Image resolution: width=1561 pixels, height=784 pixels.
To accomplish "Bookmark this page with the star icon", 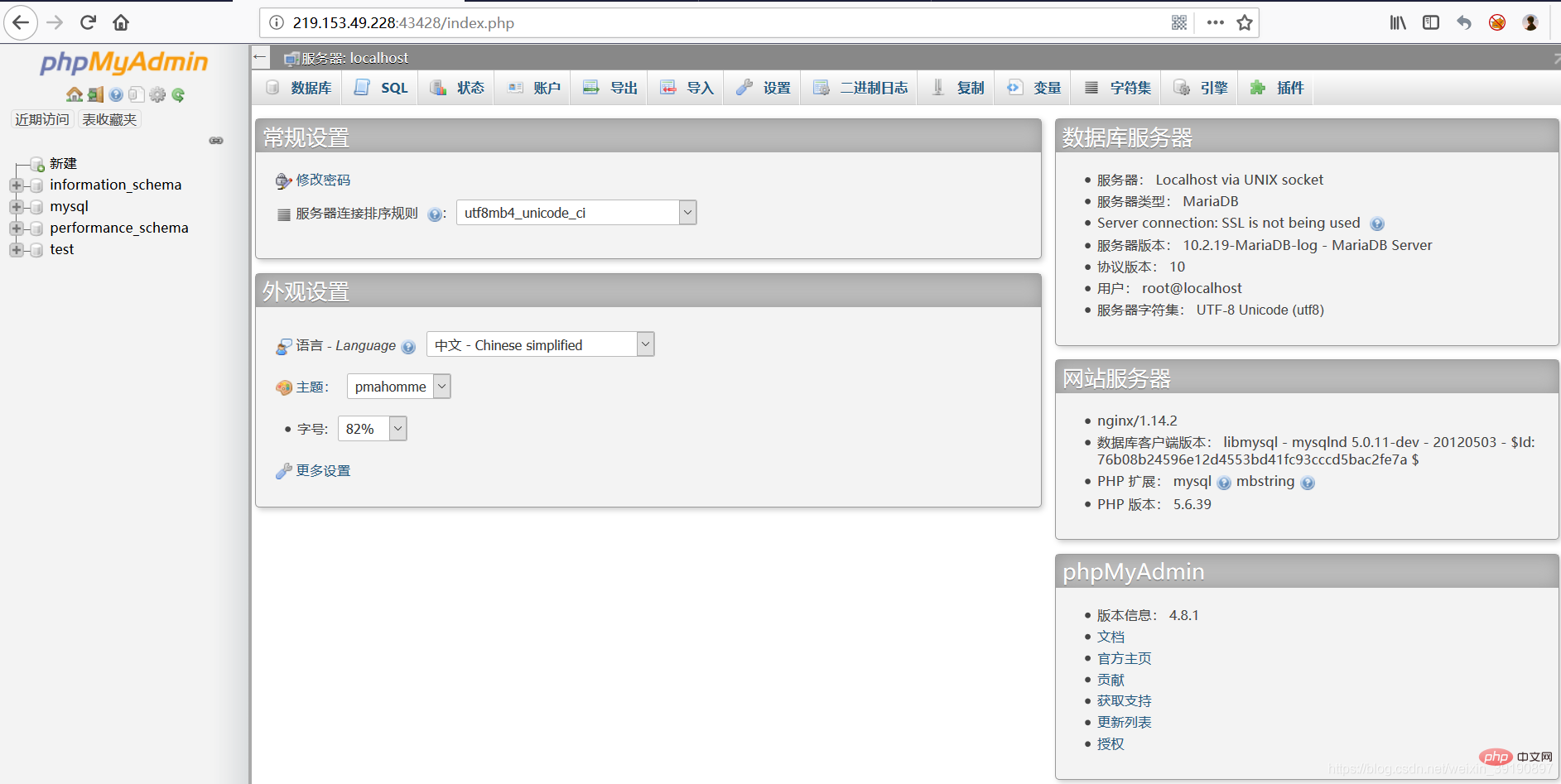I will tap(1245, 22).
